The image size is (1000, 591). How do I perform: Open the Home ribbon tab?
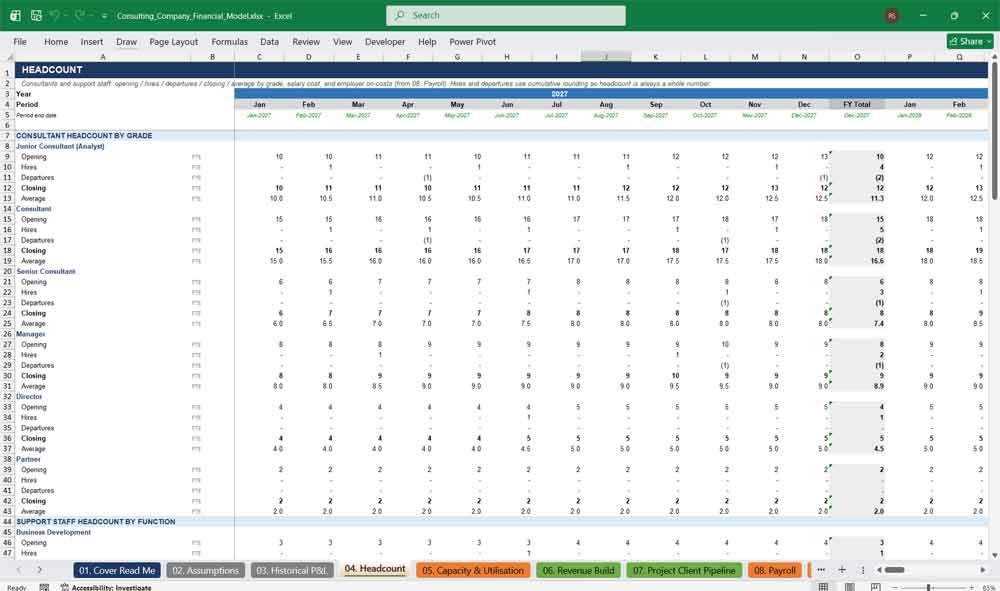(x=56, y=41)
